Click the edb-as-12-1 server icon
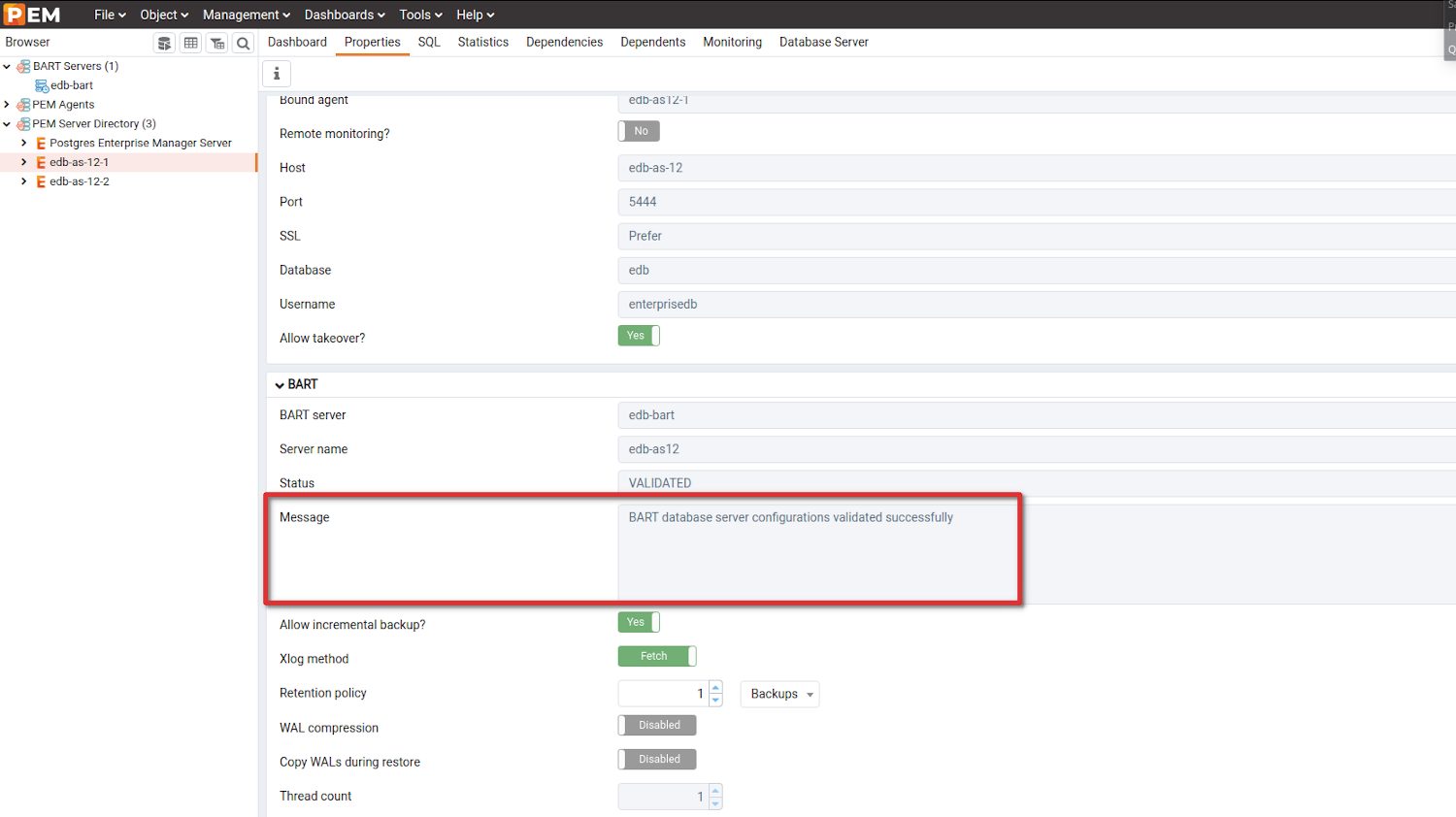This screenshot has height=817, width=1456. (x=41, y=163)
